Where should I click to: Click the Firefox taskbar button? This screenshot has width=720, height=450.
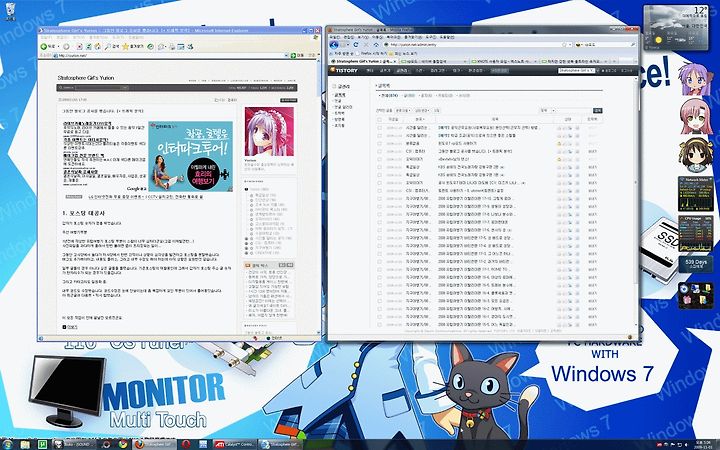click(x=154, y=444)
